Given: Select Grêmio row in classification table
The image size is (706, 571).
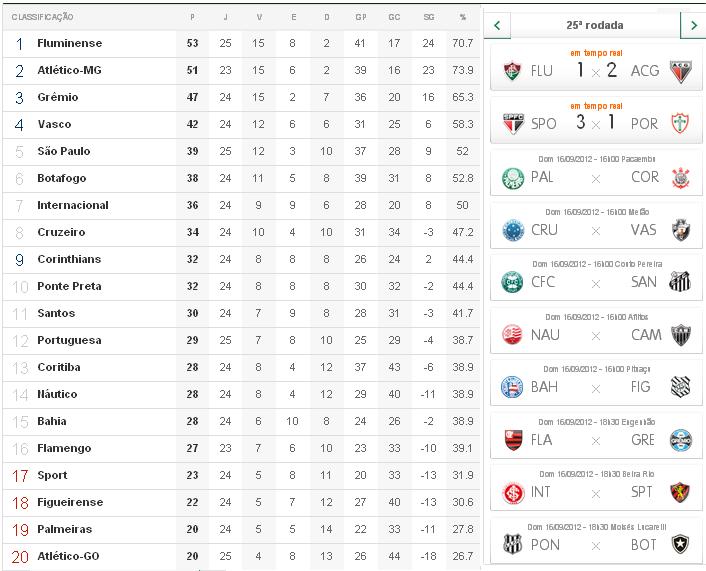Looking at the screenshot, I should (x=57, y=98).
